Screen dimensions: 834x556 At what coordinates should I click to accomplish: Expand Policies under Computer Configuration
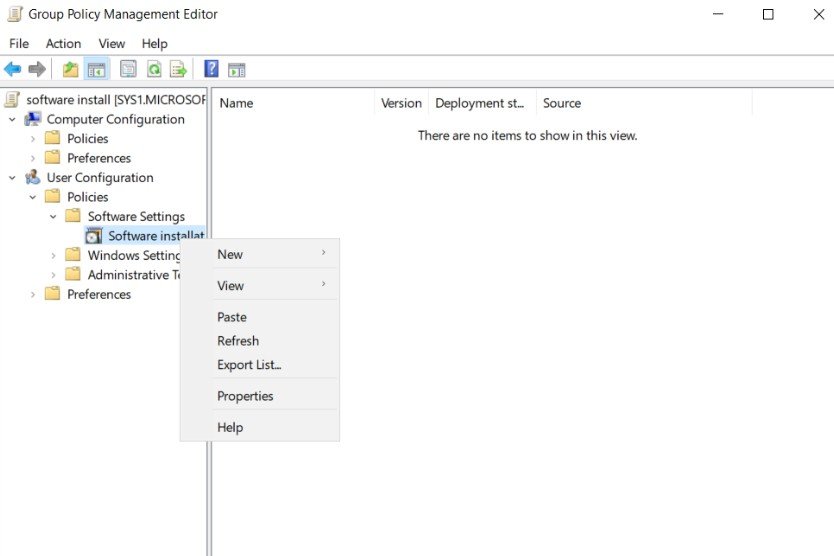(33, 139)
